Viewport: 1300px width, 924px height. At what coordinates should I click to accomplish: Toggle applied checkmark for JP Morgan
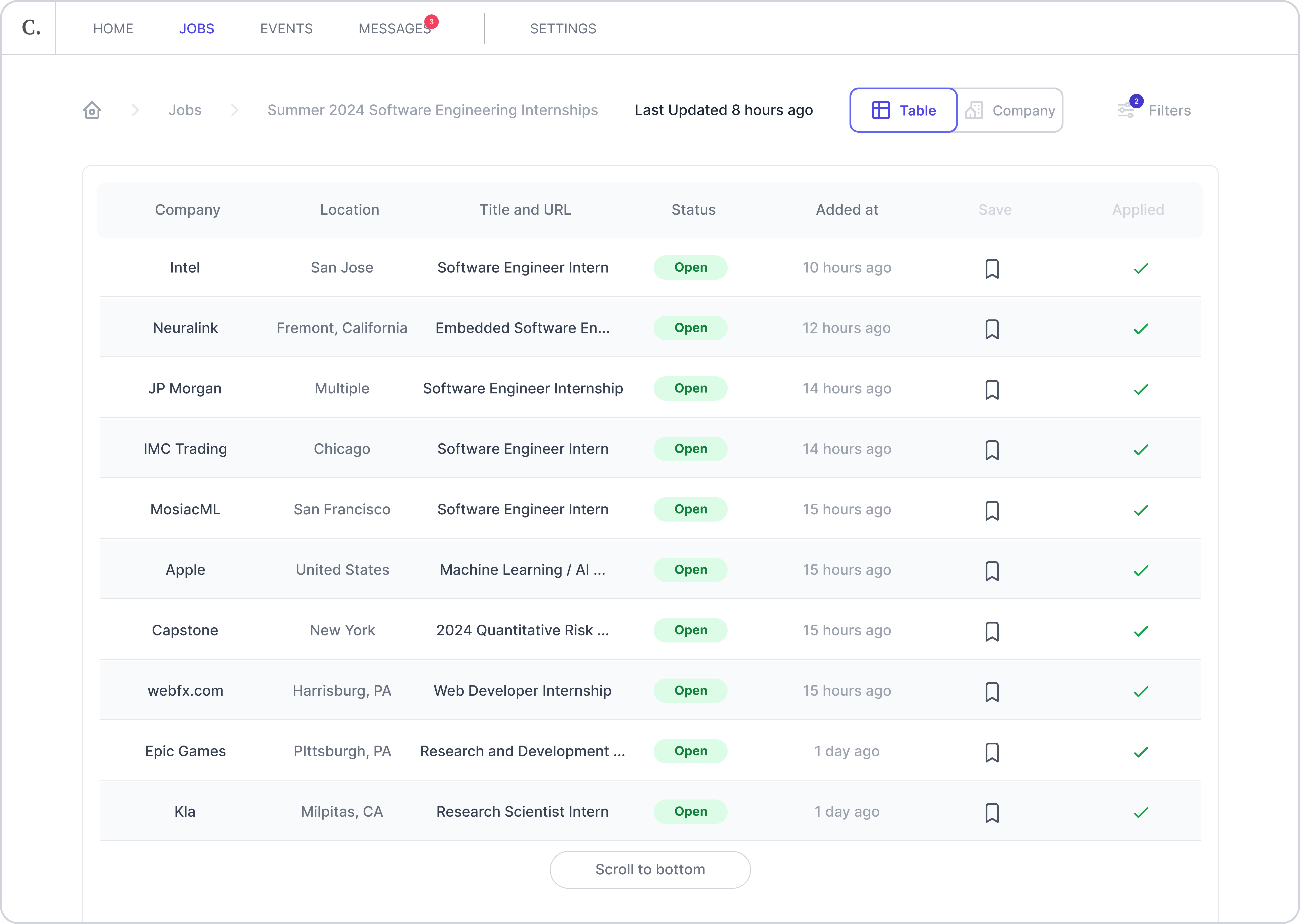pos(1141,389)
